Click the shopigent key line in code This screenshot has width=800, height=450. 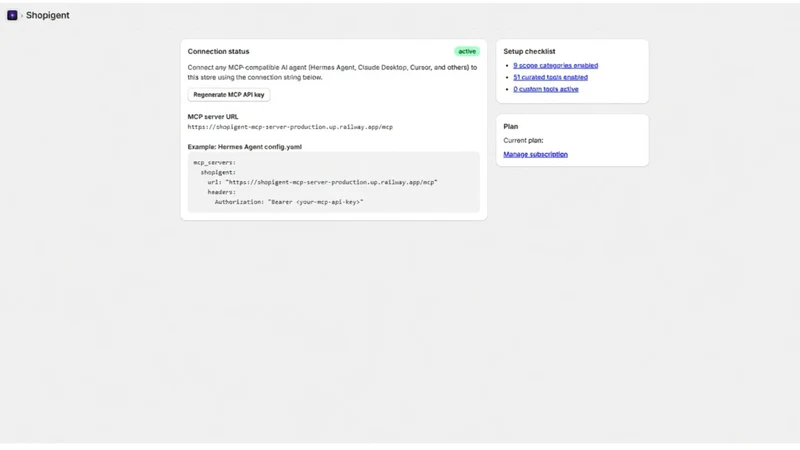click(218, 172)
